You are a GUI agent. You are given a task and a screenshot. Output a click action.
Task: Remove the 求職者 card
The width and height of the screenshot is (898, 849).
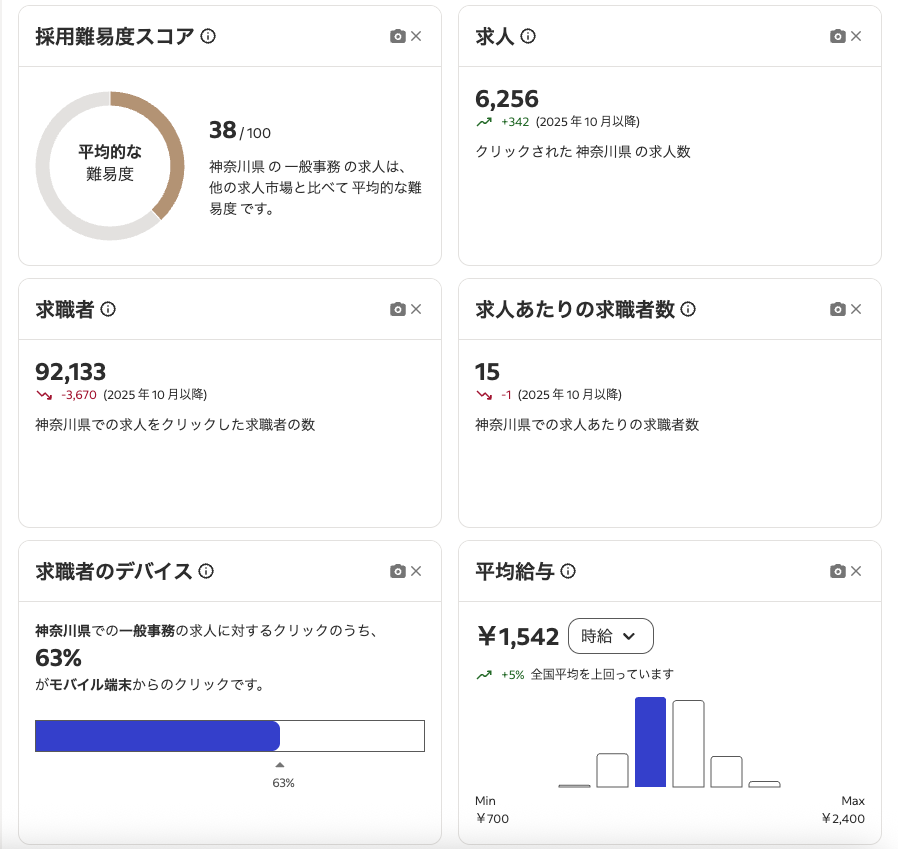[x=417, y=309]
